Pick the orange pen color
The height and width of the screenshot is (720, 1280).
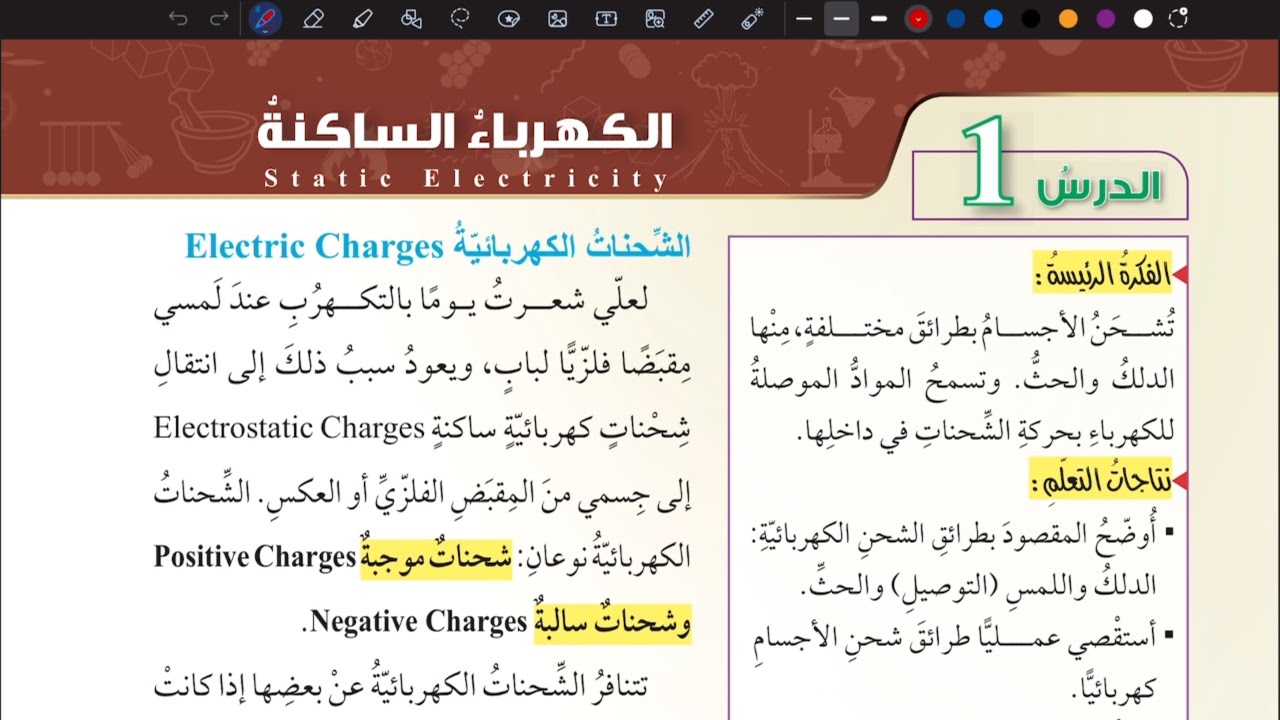tap(1068, 19)
